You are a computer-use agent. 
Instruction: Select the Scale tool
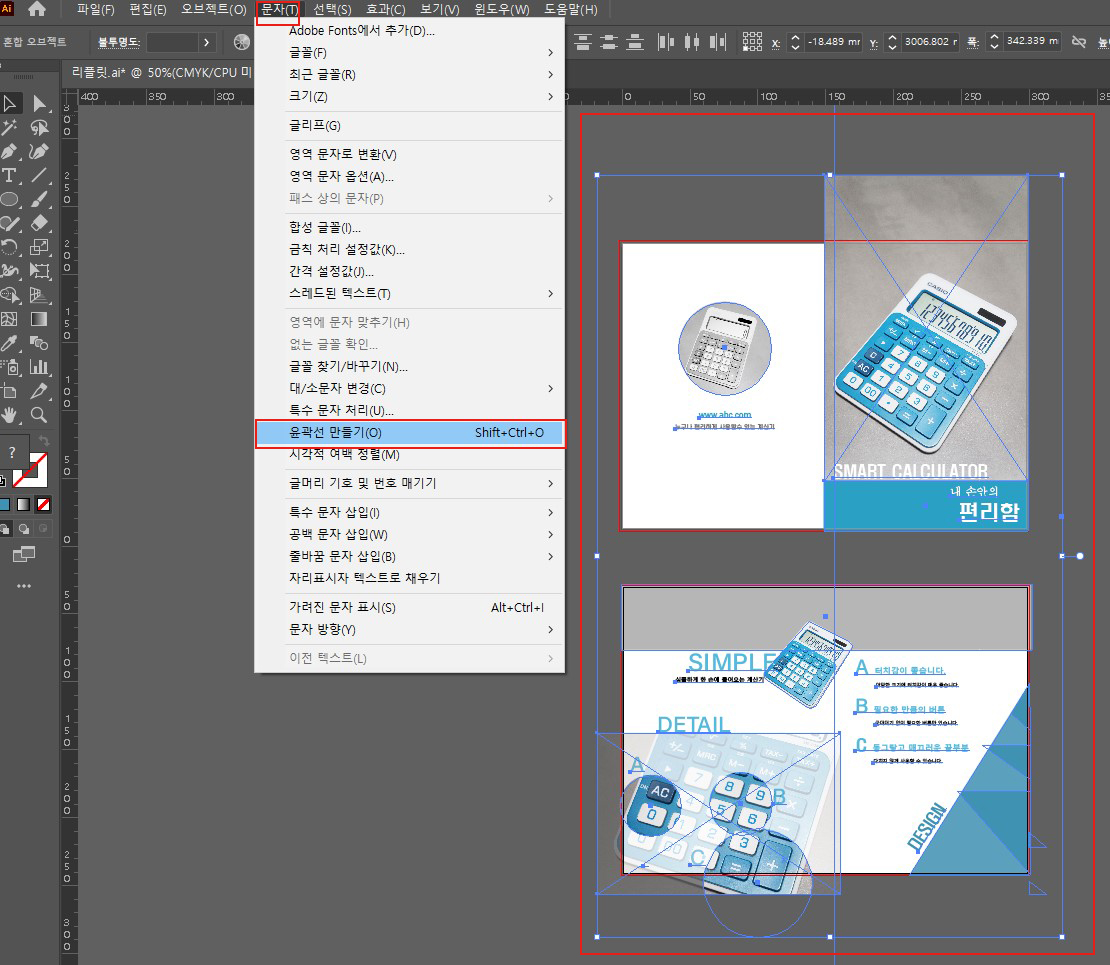click(x=40, y=247)
